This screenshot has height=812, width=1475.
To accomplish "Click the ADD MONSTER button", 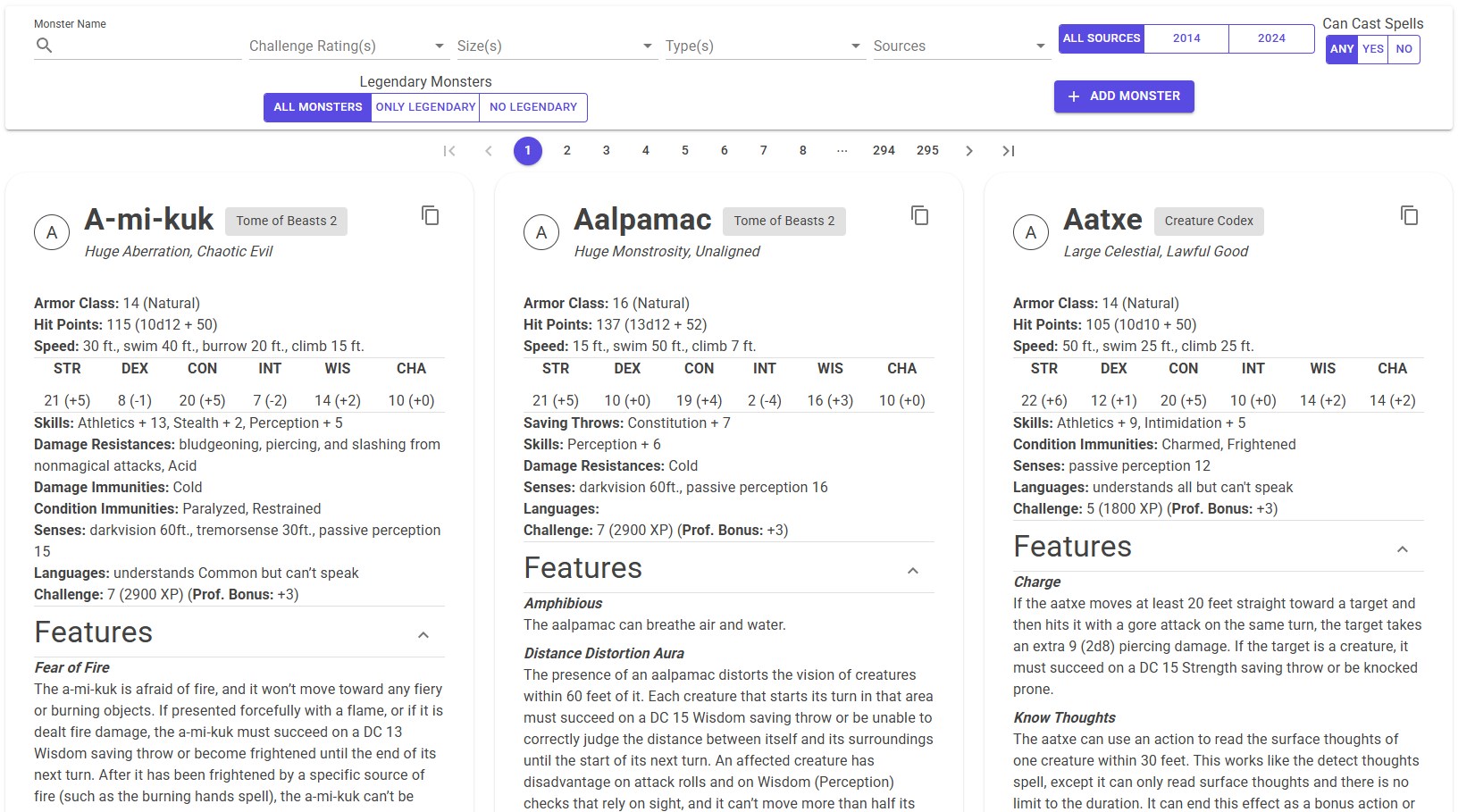I will coord(1123,96).
